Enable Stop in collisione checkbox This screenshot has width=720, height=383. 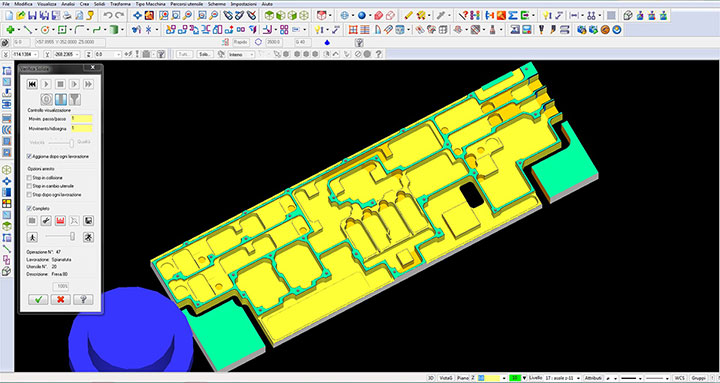29,178
